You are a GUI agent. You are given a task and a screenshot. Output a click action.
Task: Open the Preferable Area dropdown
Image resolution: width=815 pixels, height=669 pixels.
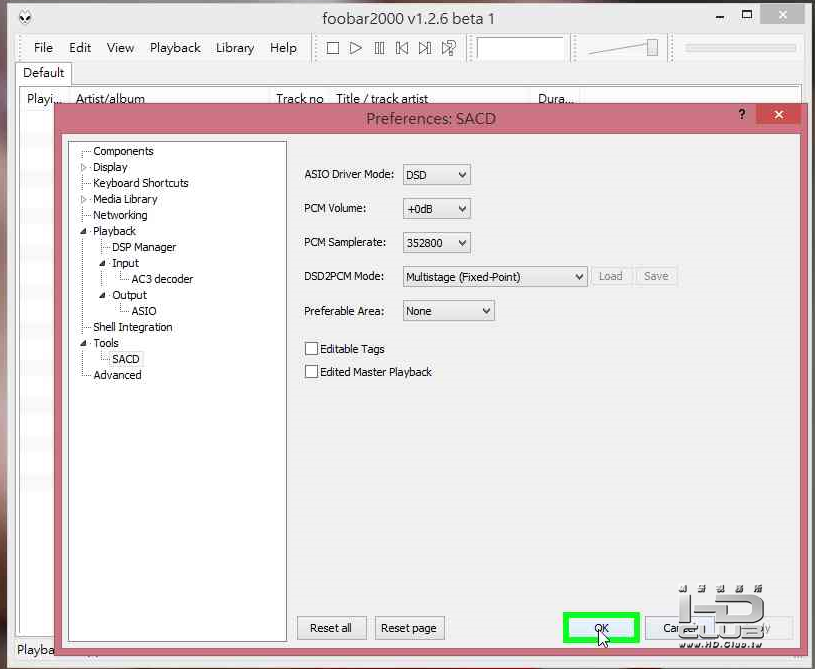coord(449,311)
